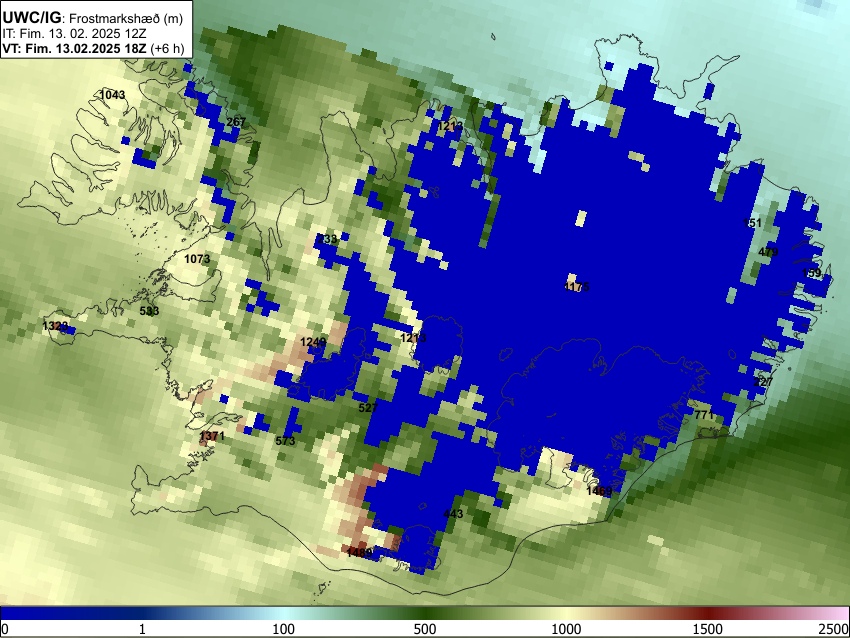Click the '100' tick label on the legend
This screenshot has height=638, width=850.
(284, 629)
